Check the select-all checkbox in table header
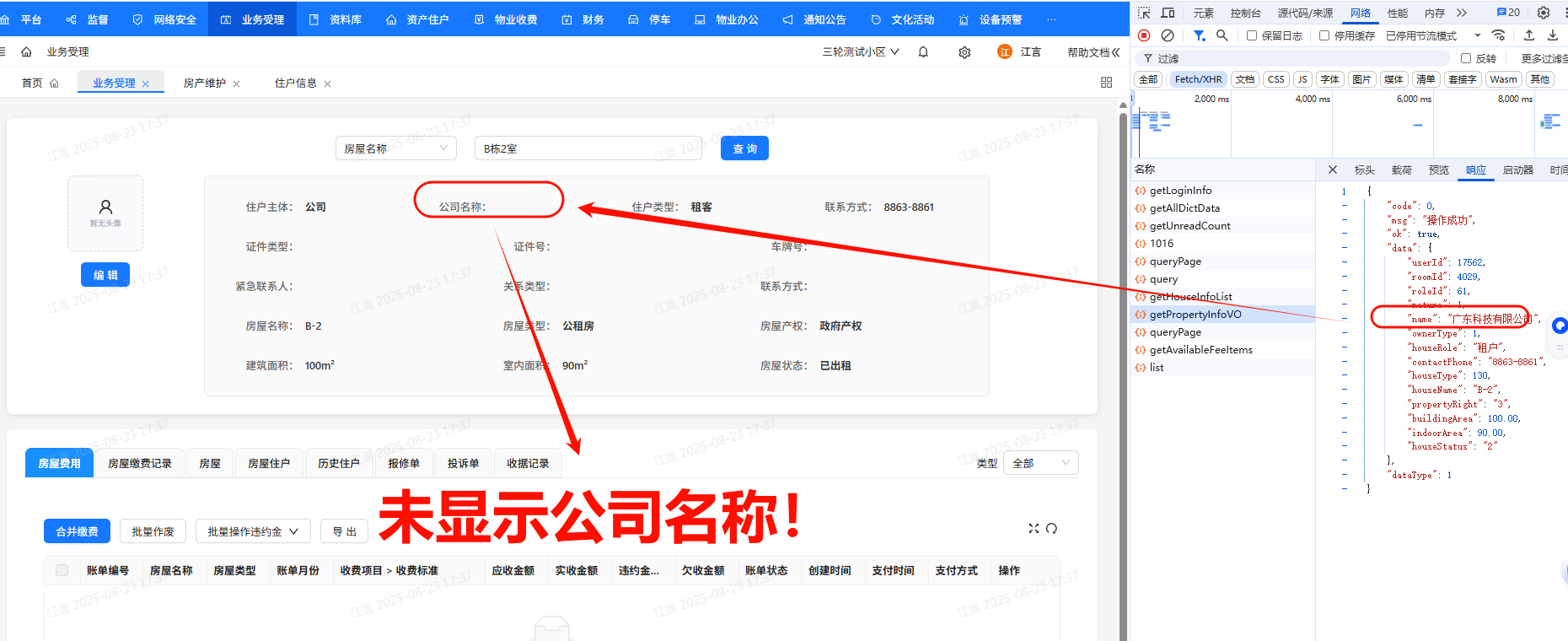 [62, 570]
